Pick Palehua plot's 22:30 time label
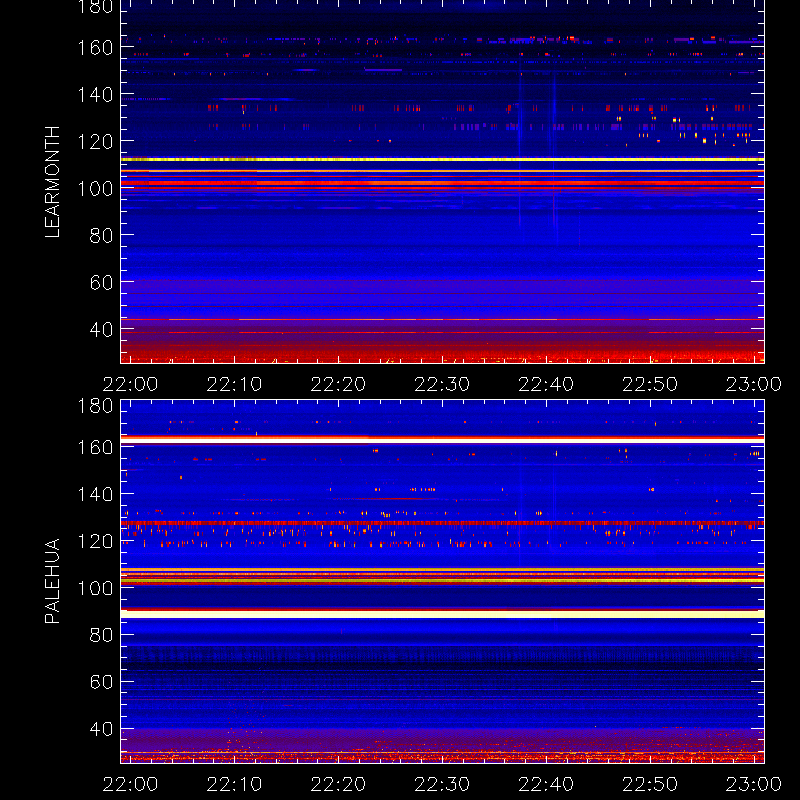This screenshot has width=800, height=800. coord(442,784)
